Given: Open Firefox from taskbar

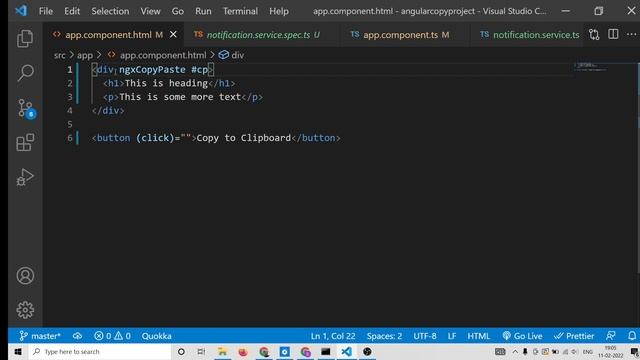Looking at the screenshot, I should 243,351.
